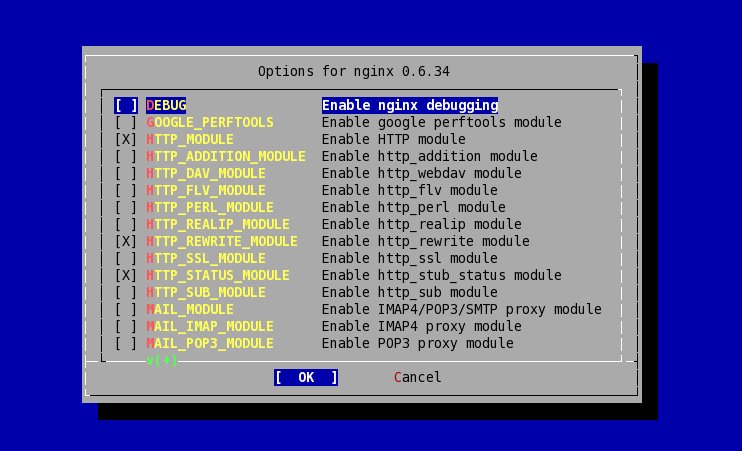Tick the HTTP_SUB_MODULE checkbox
The width and height of the screenshot is (742, 451).
click(x=126, y=292)
